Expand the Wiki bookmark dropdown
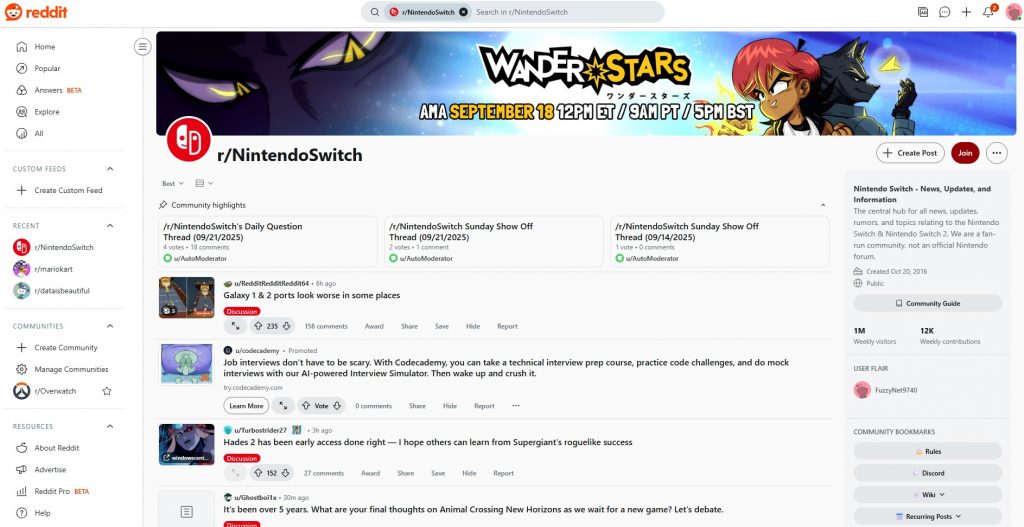Image resolution: width=1024 pixels, height=527 pixels. [927, 495]
